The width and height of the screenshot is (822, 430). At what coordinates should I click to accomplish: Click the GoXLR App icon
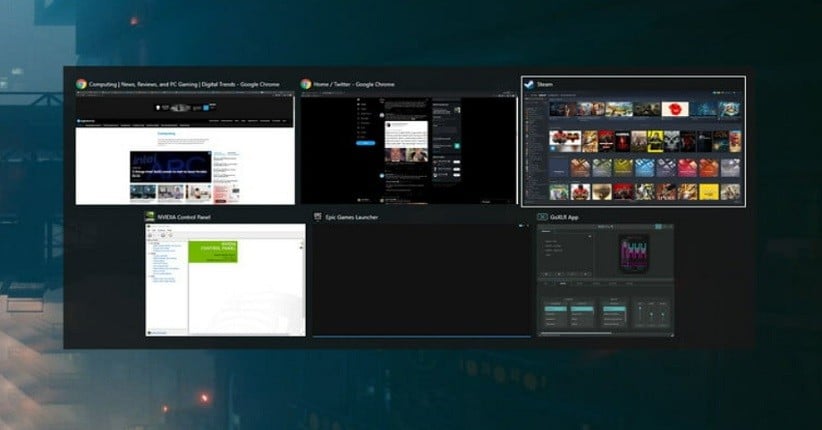click(x=542, y=217)
